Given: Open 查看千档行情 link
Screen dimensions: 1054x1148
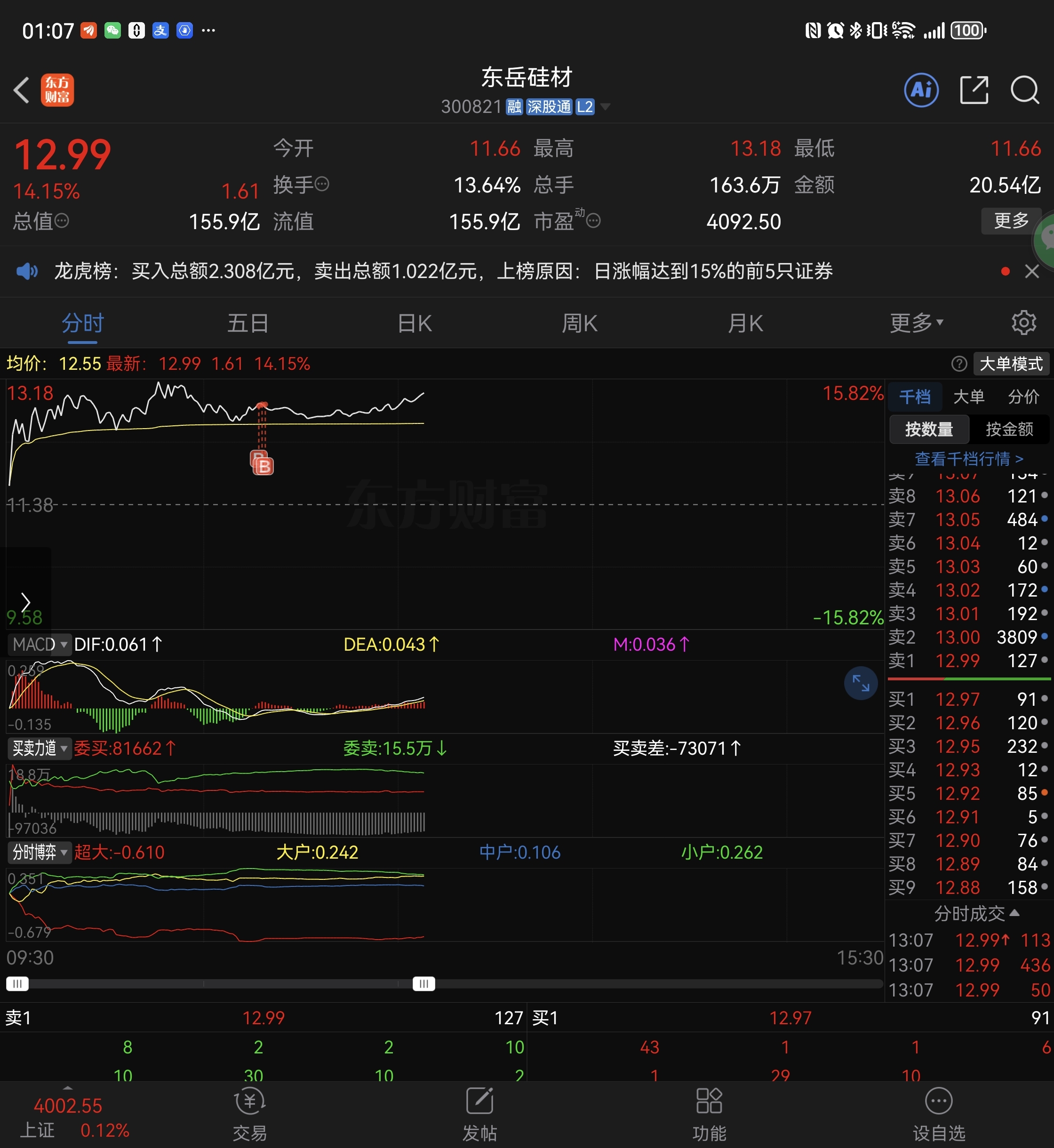Looking at the screenshot, I should point(968,459).
